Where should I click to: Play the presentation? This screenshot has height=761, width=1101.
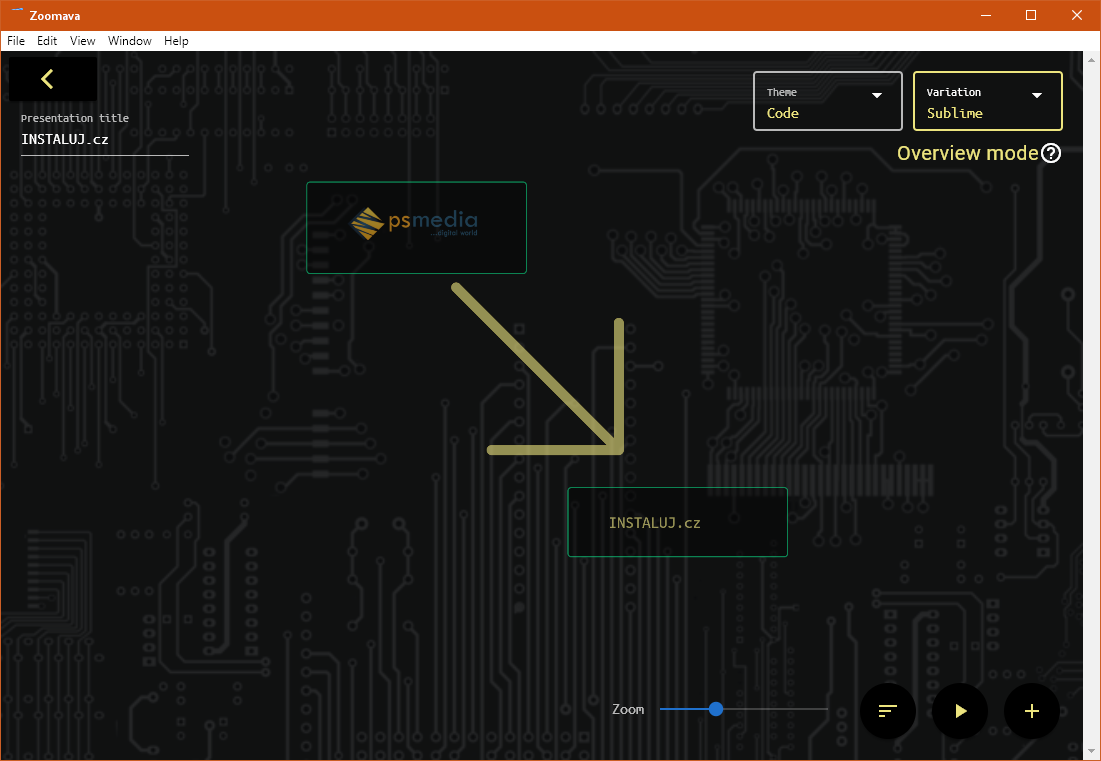click(x=960, y=711)
